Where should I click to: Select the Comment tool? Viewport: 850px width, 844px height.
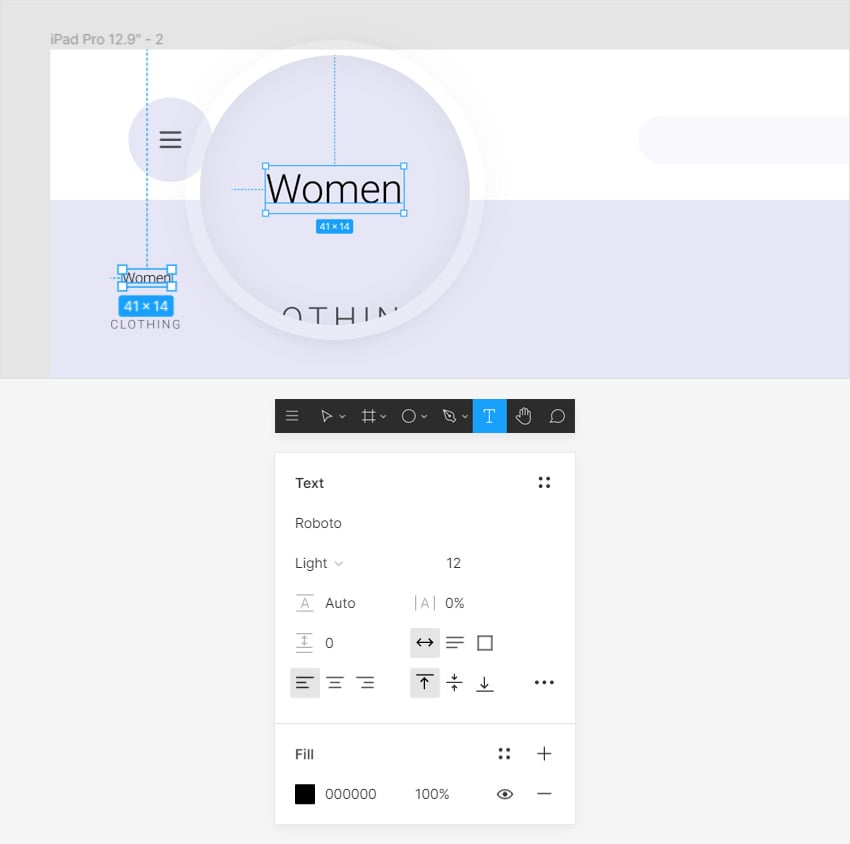click(557, 416)
